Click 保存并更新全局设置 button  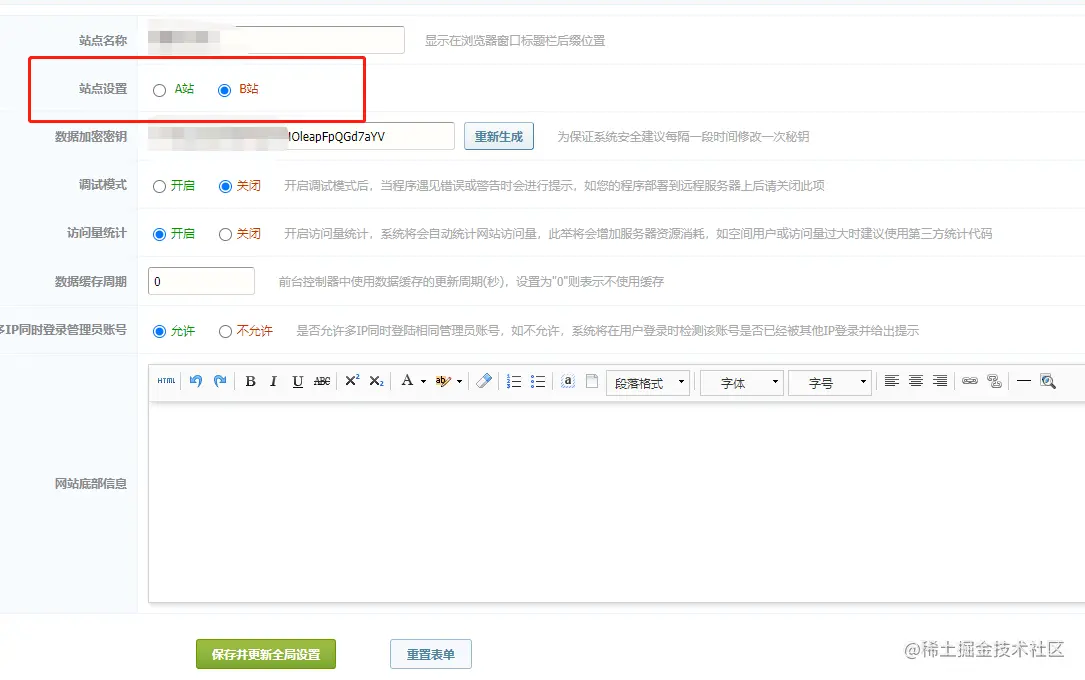(266, 654)
